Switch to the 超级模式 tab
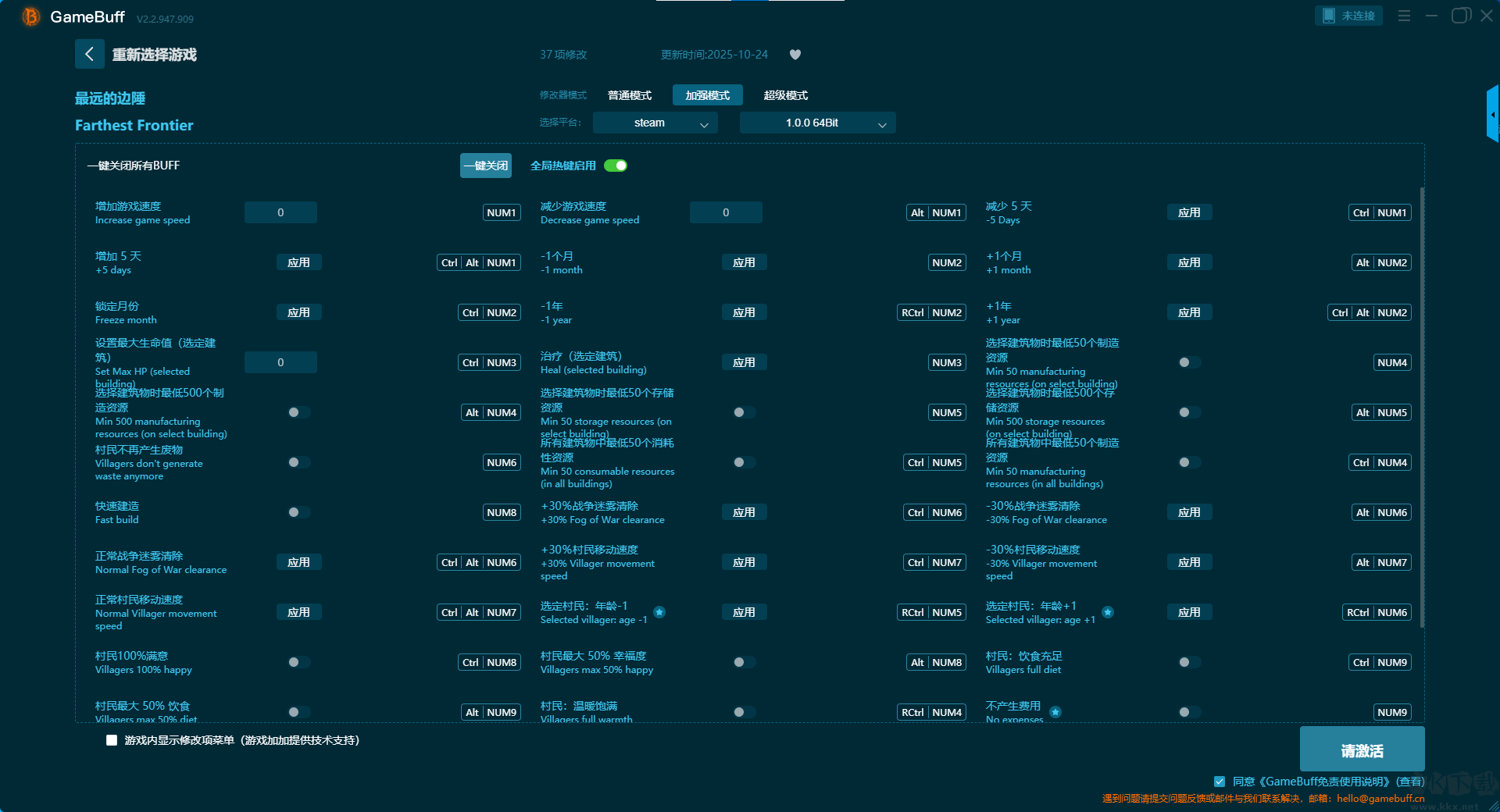Image resolution: width=1500 pixels, height=812 pixels. pyautogui.click(x=785, y=95)
